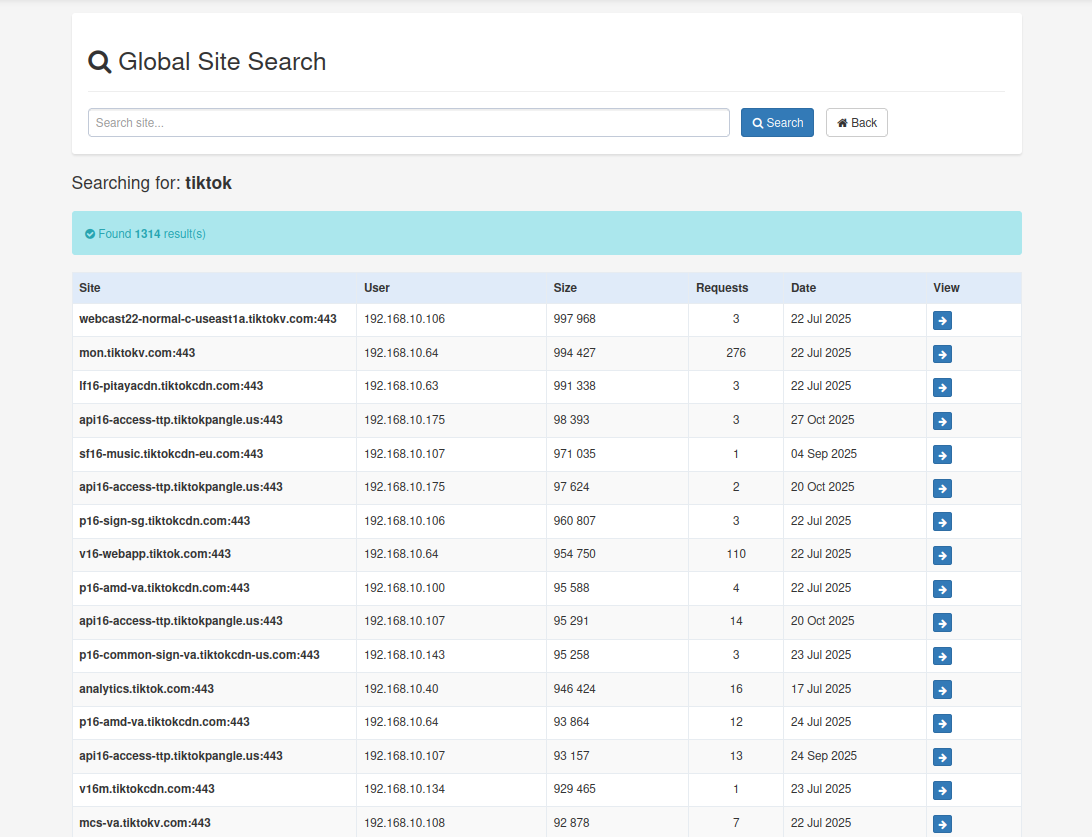Select the analytics.tiktok.com:443 site name

(146, 689)
